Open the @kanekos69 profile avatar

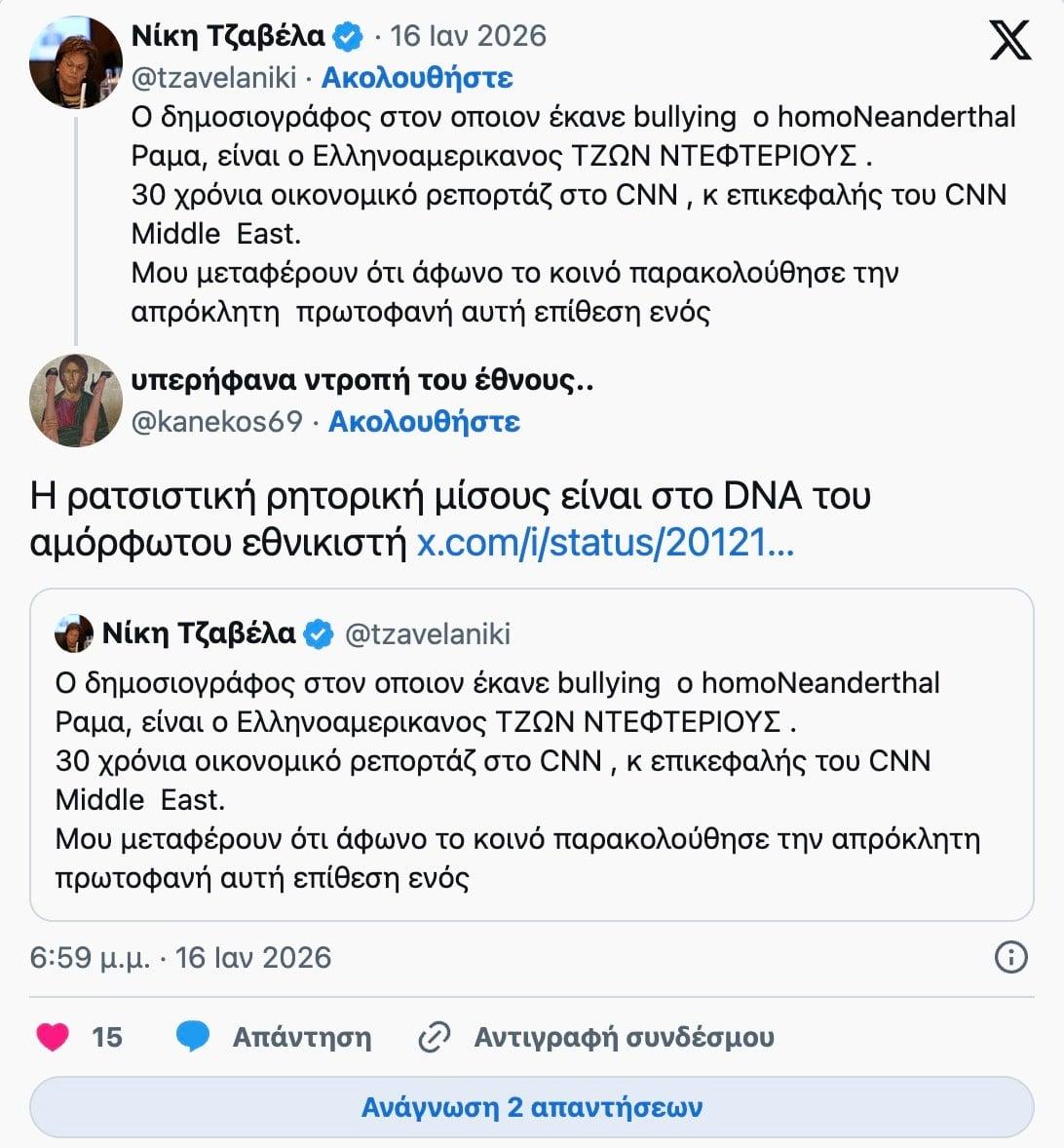[76, 401]
